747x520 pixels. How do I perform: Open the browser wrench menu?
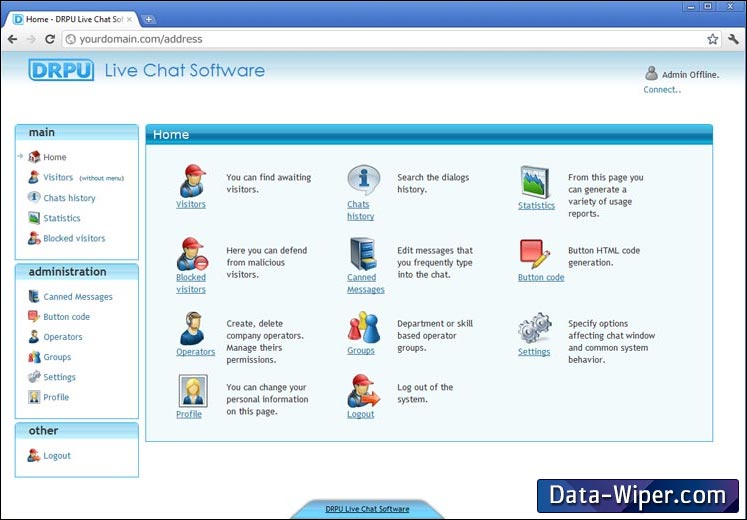pos(733,39)
